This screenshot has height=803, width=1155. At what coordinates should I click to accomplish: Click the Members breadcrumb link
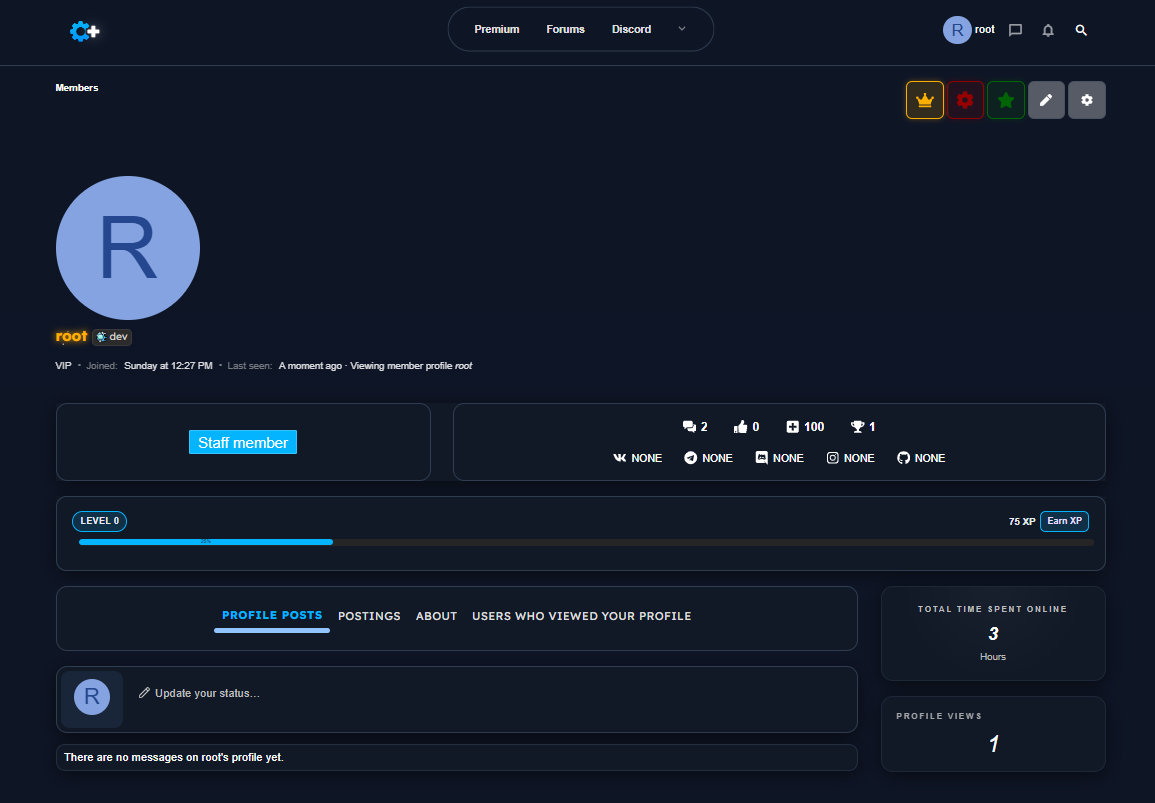coord(77,88)
